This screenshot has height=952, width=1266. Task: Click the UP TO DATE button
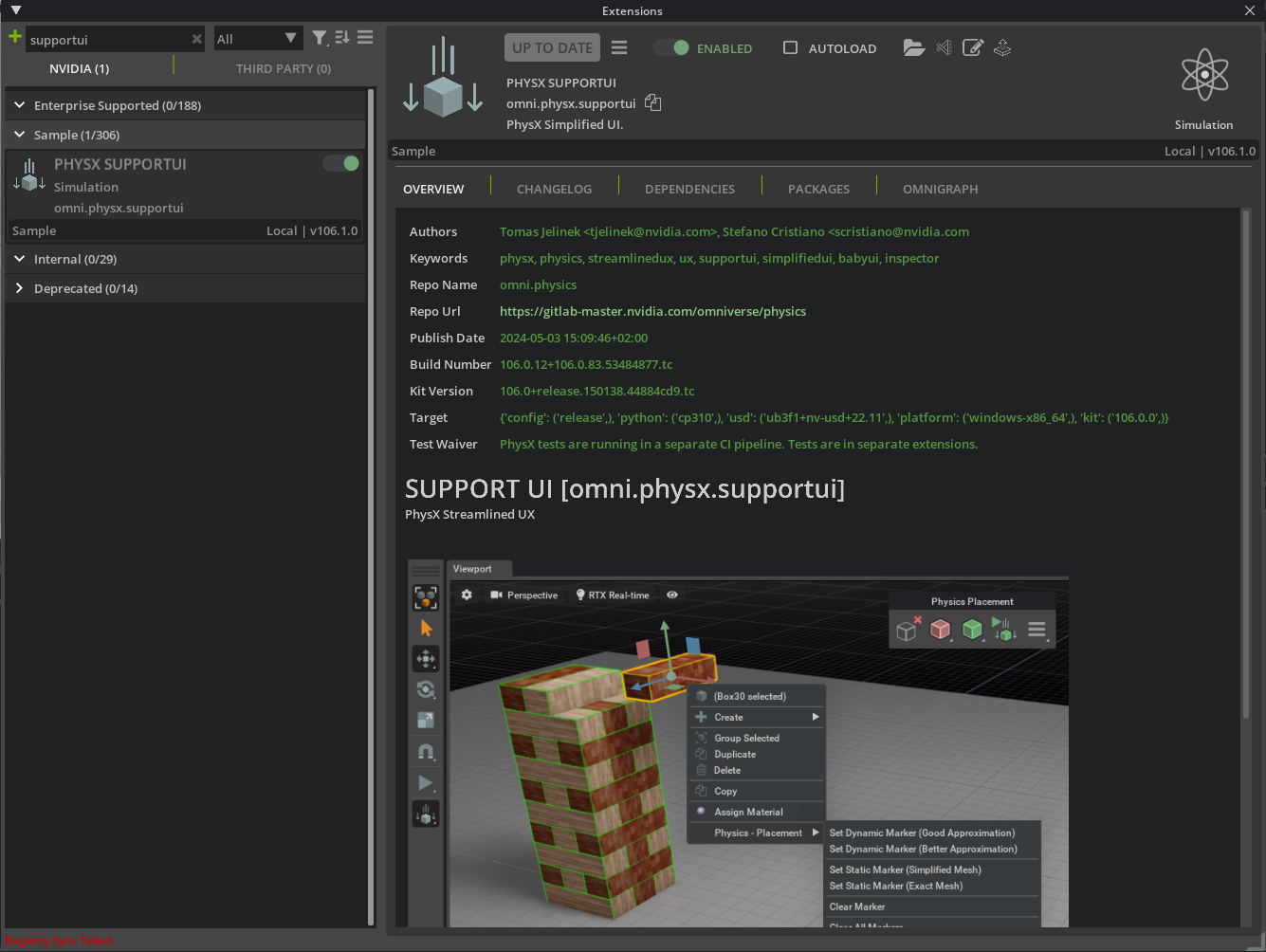pyautogui.click(x=551, y=47)
